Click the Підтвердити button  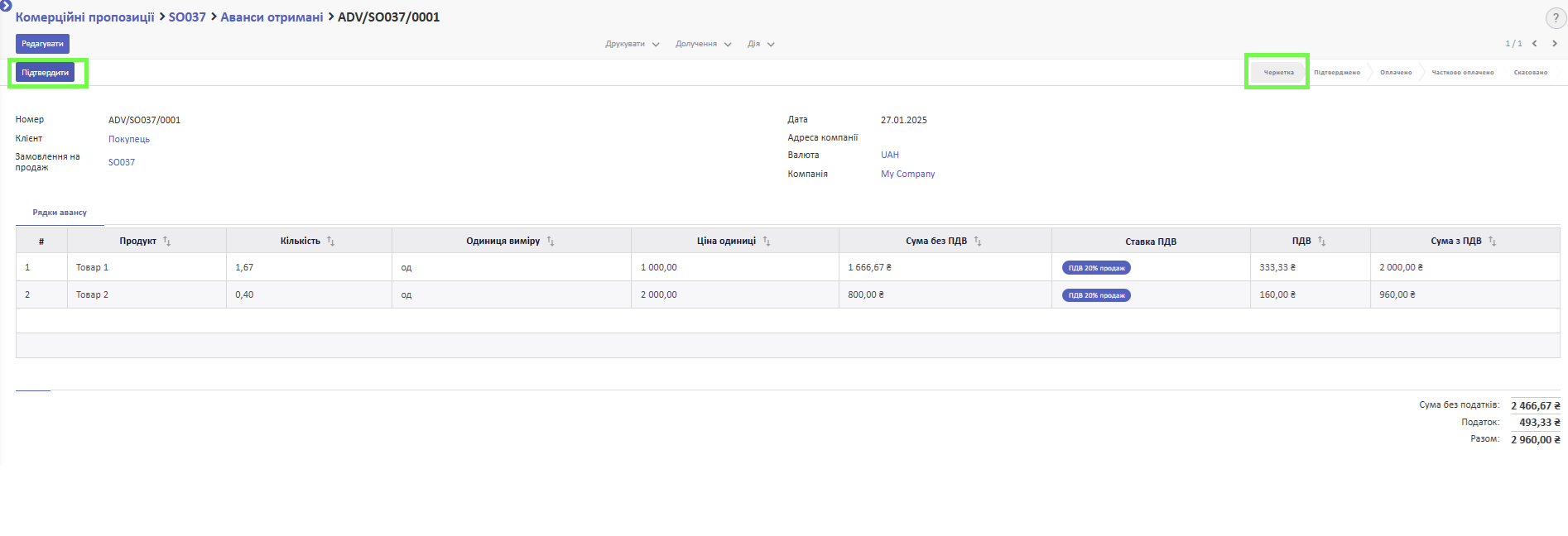pos(46,73)
